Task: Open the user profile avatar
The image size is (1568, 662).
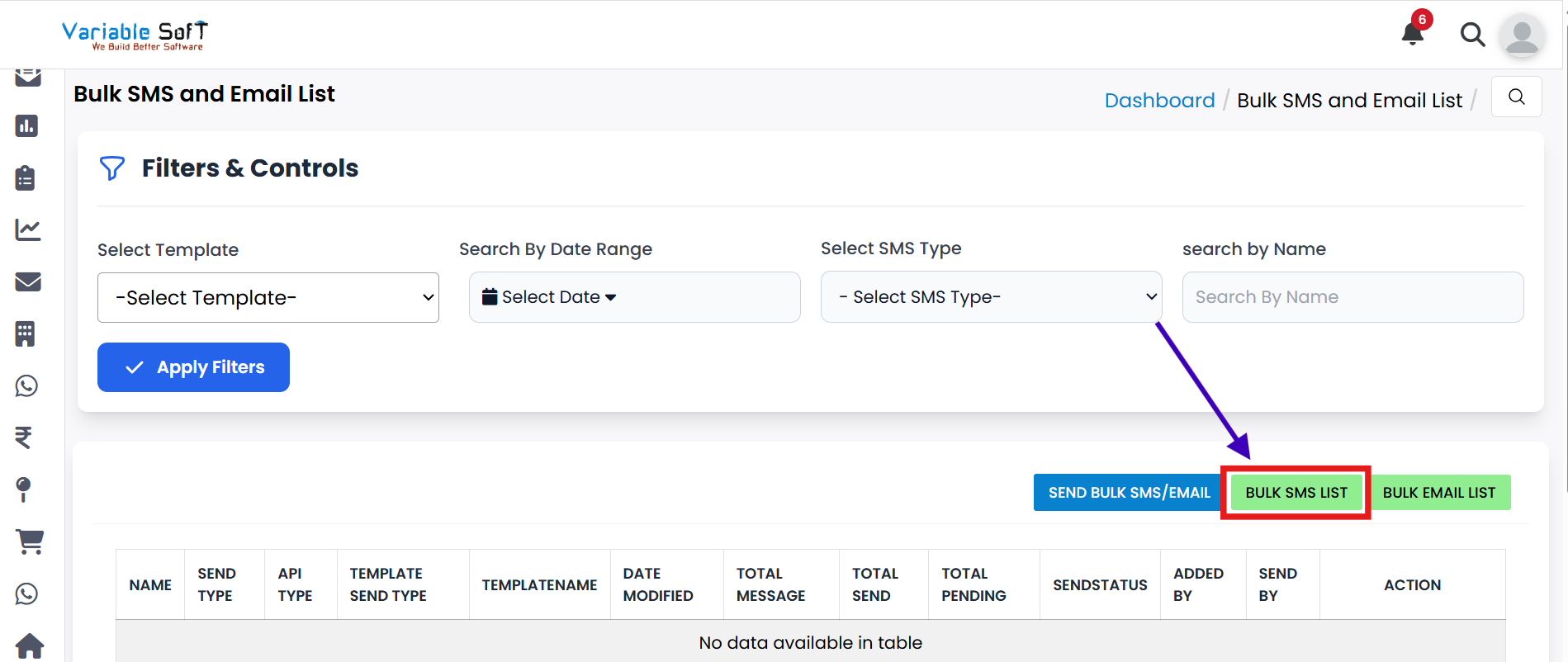Action: pyautogui.click(x=1521, y=36)
